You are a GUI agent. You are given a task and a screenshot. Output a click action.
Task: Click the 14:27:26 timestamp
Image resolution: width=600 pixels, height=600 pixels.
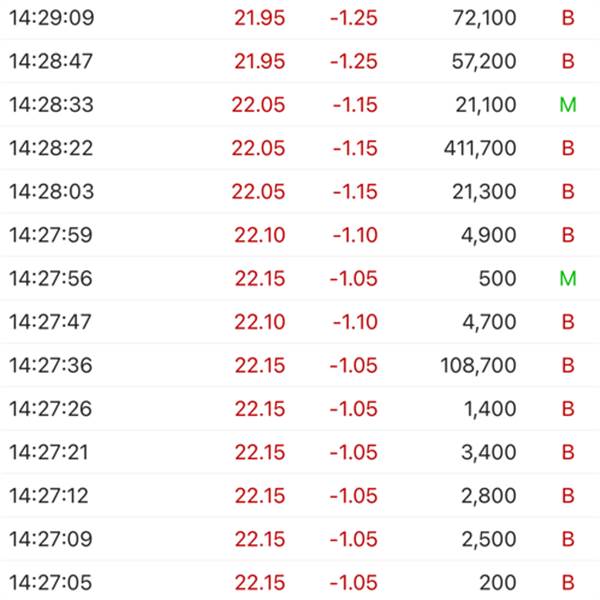(x=51, y=409)
